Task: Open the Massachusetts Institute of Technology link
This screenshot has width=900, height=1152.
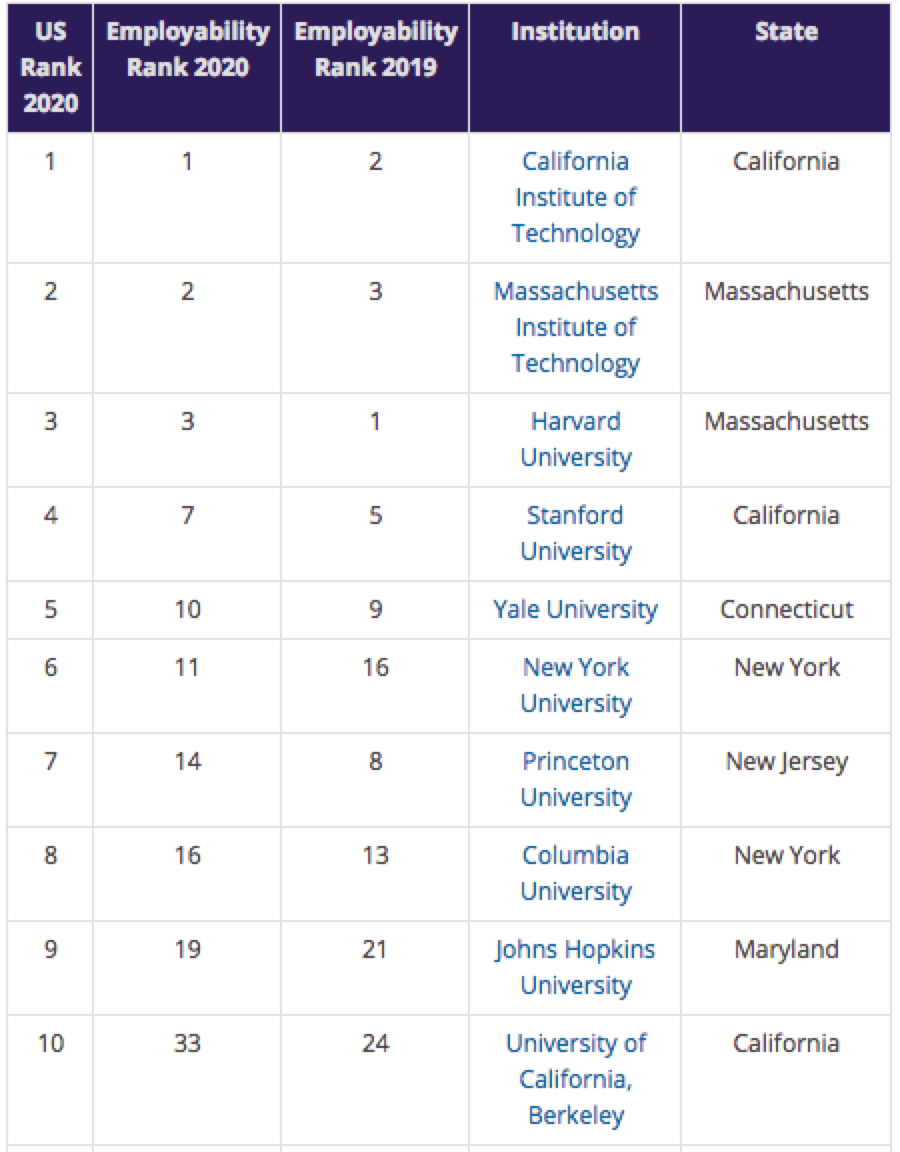Action: [x=575, y=327]
